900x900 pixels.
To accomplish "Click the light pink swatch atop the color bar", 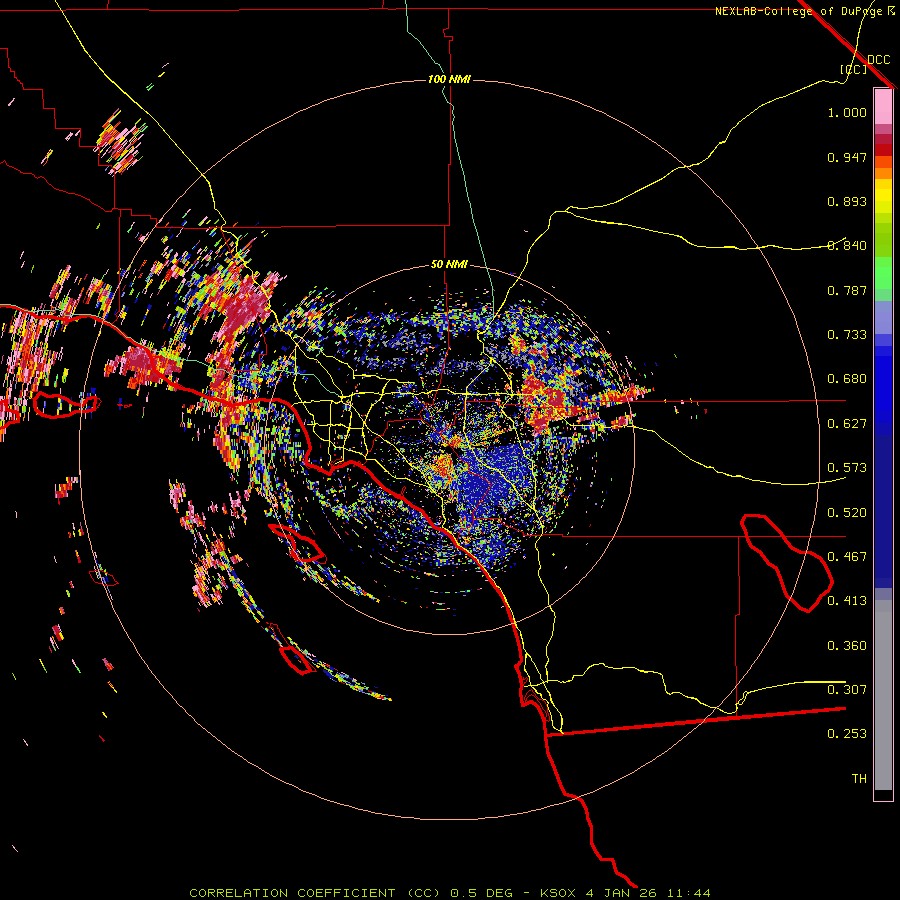I will click(883, 107).
